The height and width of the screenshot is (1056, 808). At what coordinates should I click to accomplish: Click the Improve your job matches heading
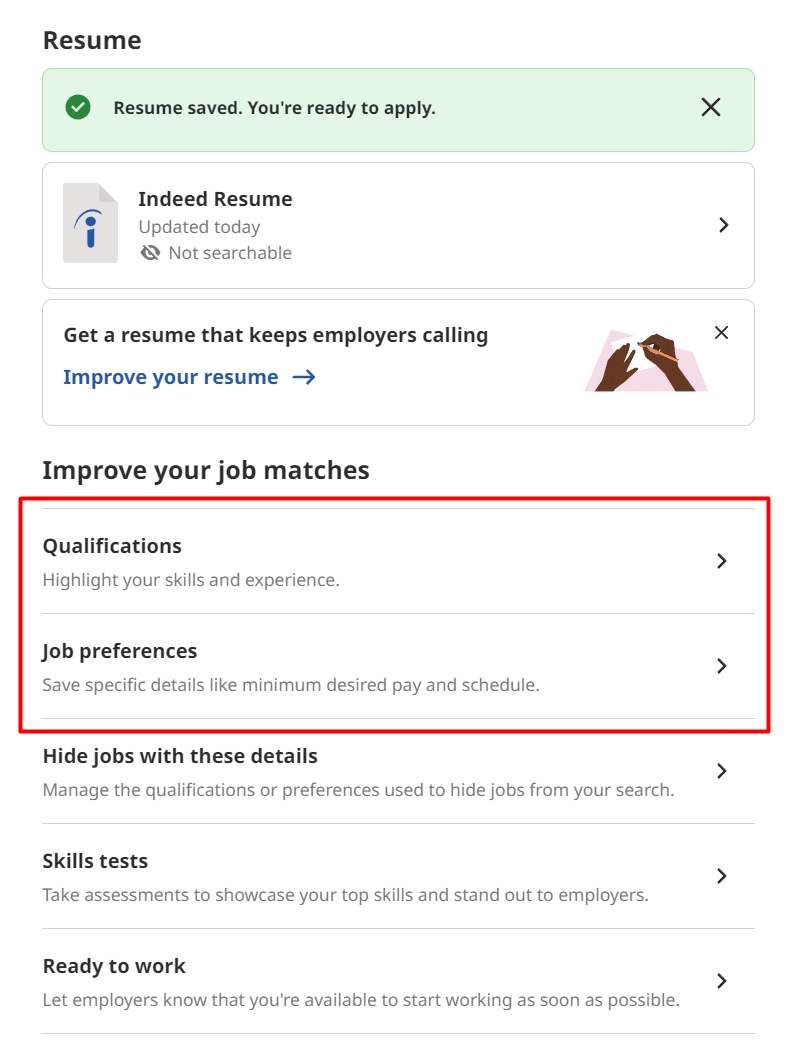point(205,470)
